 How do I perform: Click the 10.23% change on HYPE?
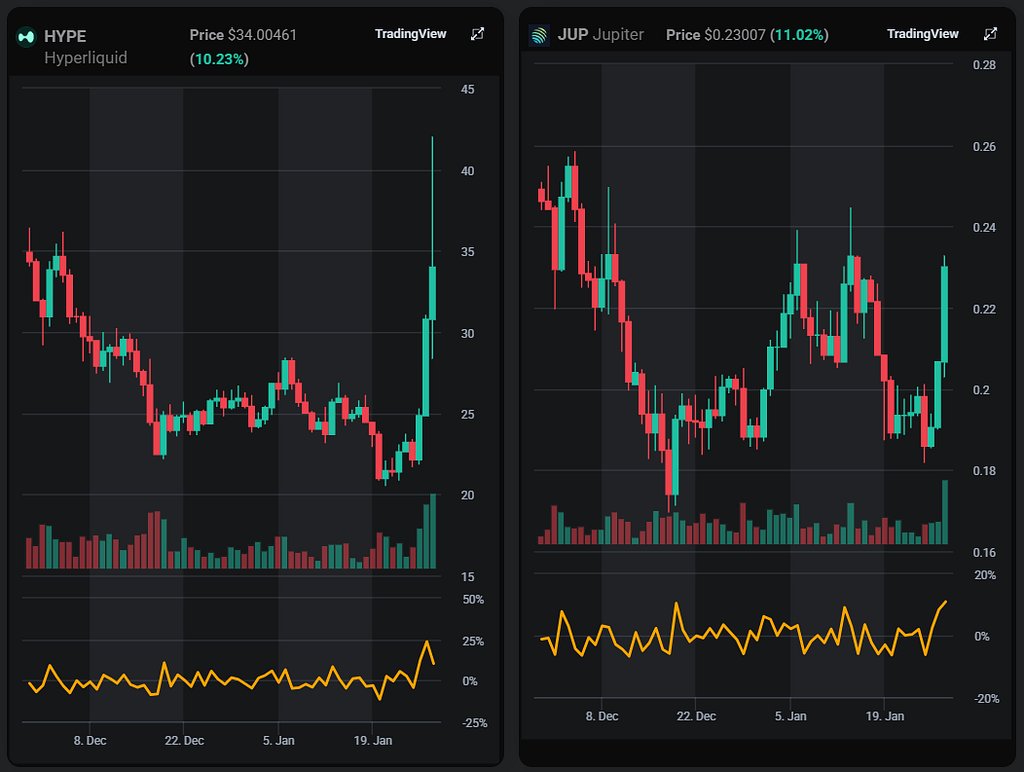[x=218, y=59]
